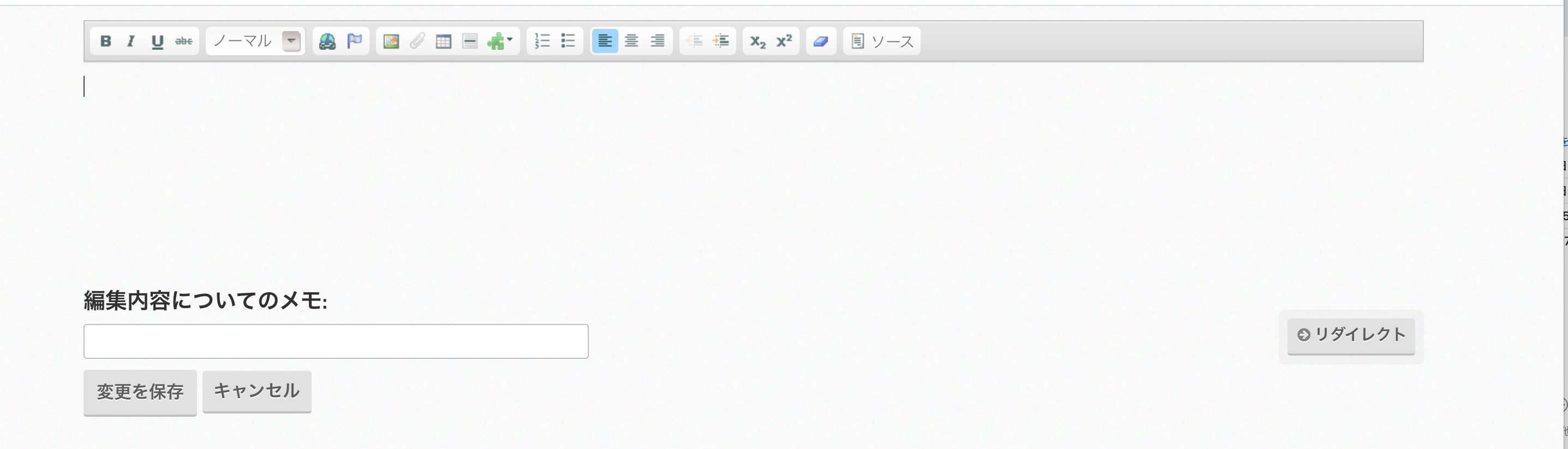Open the ノーマル paragraph format dropdown
The width and height of the screenshot is (1568, 449).
tap(255, 42)
